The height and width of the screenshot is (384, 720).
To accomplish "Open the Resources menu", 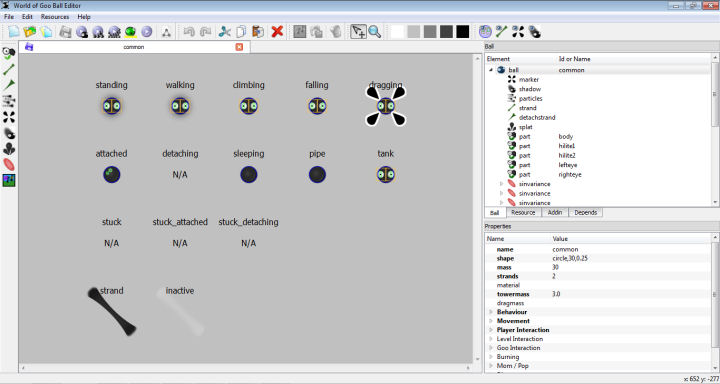I will coord(55,17).
